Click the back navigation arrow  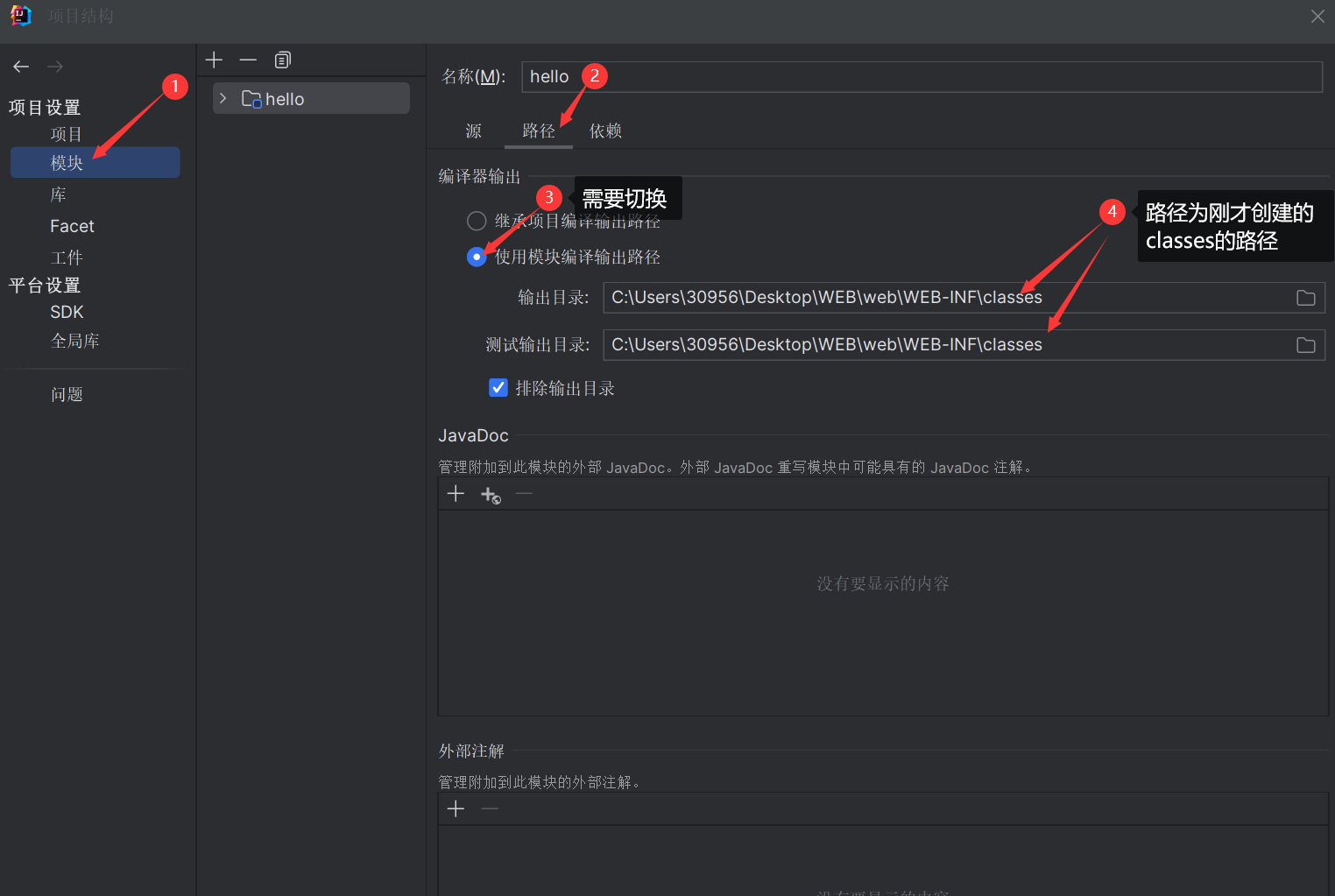pyautogui.click(x=22, y=67)
